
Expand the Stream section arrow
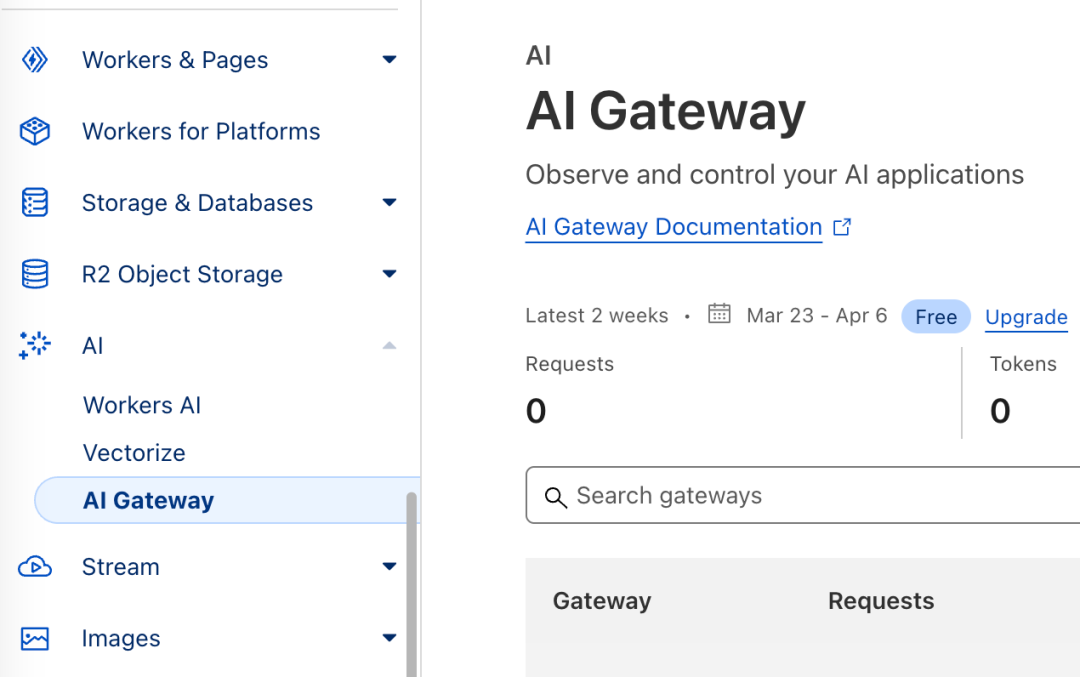[x=389, y=567]
